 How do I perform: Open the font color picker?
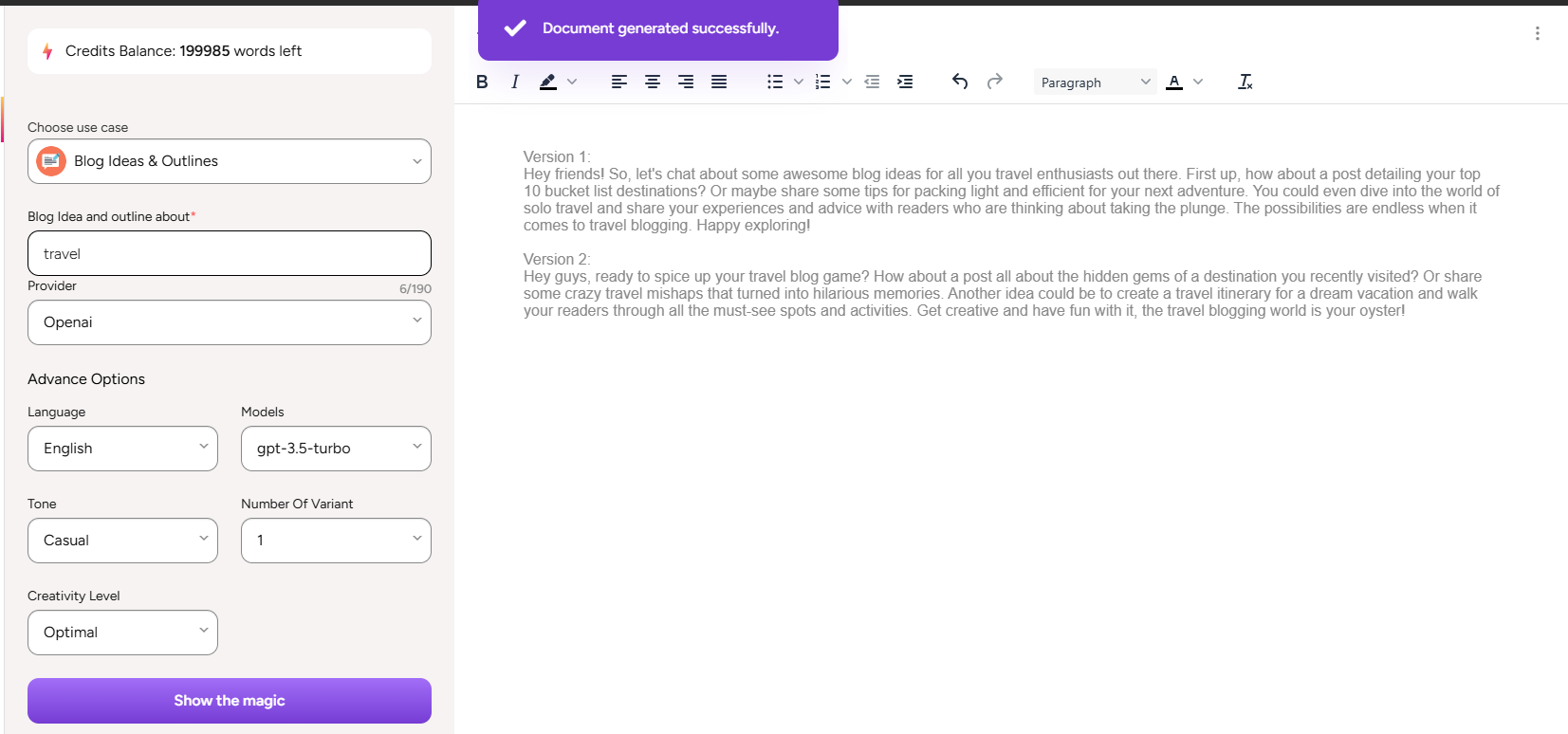1175,83
